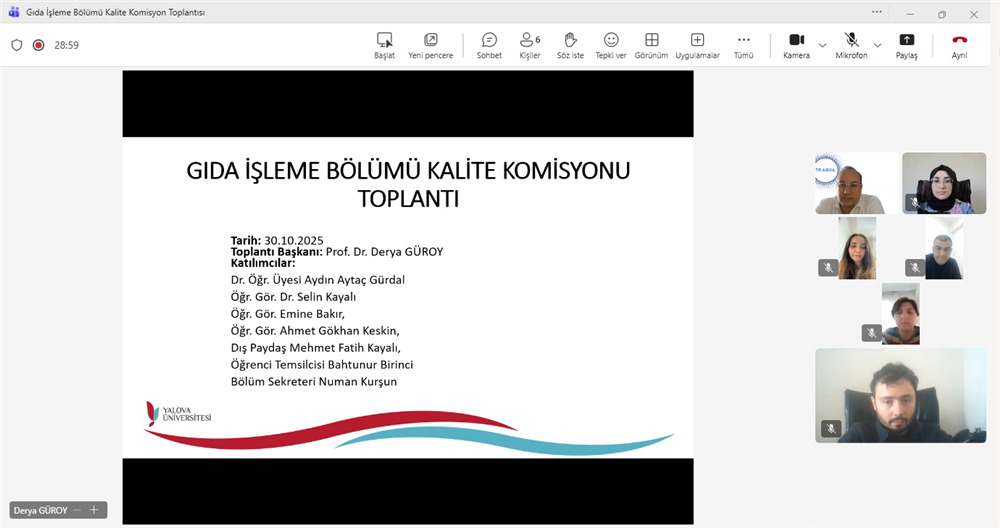Viewport: 1000px width, 528px height.
Task: Open Uygulamalar apps panel
Action: pos(697,45)
